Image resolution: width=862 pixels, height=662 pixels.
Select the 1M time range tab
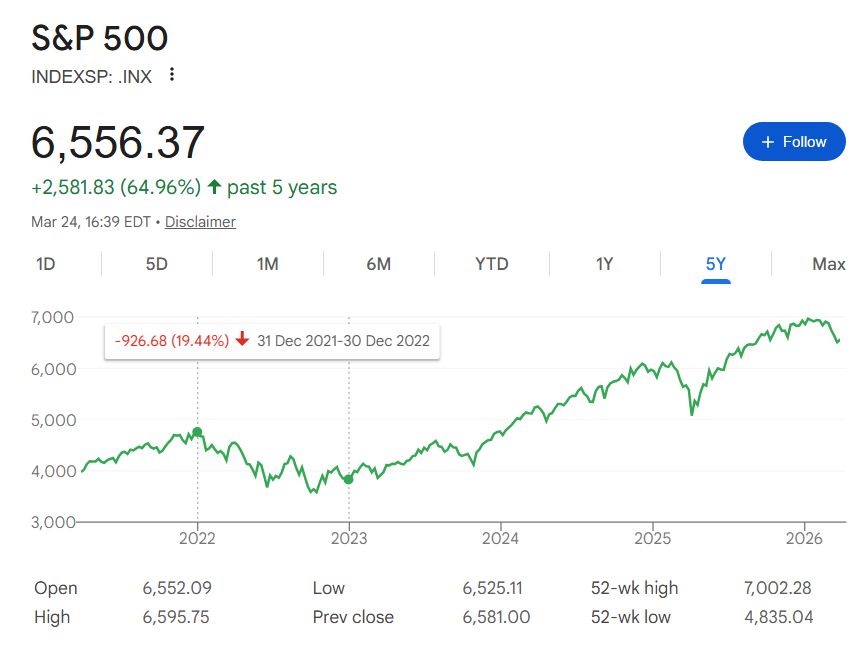(267, 264)
